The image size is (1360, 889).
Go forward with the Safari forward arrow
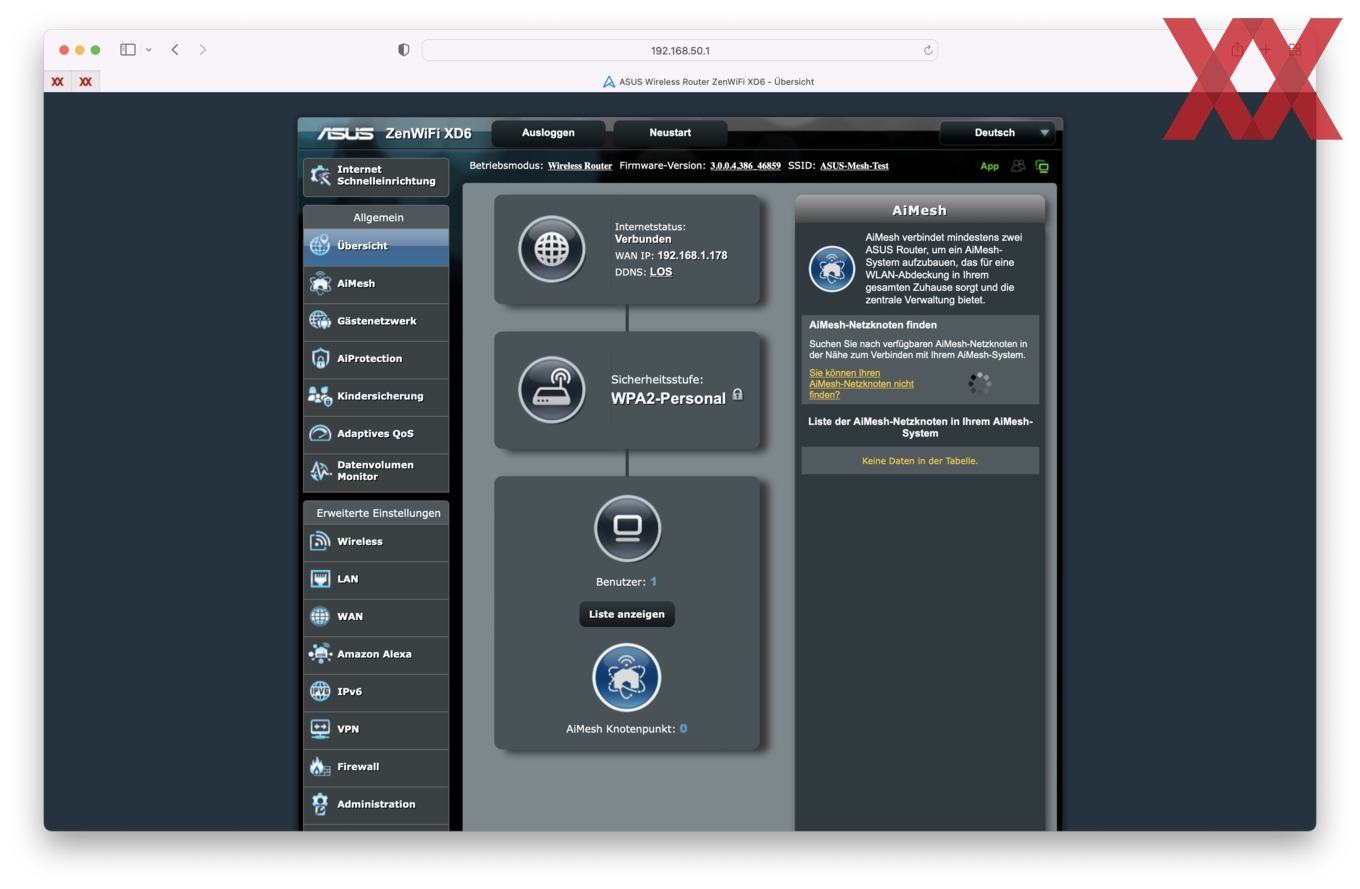pos(203,50)
